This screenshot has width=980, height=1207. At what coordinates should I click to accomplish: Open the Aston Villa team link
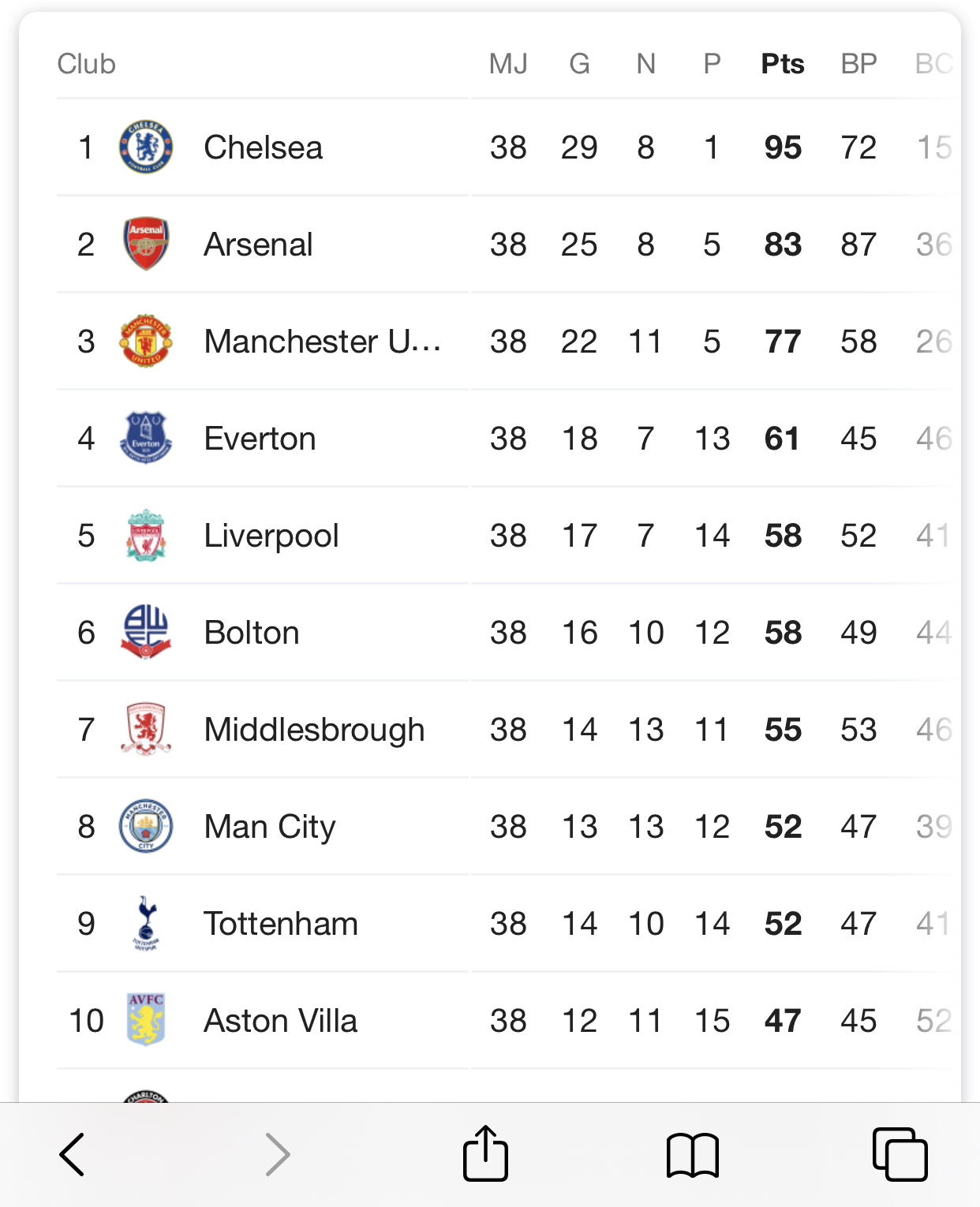[280, 1021]
